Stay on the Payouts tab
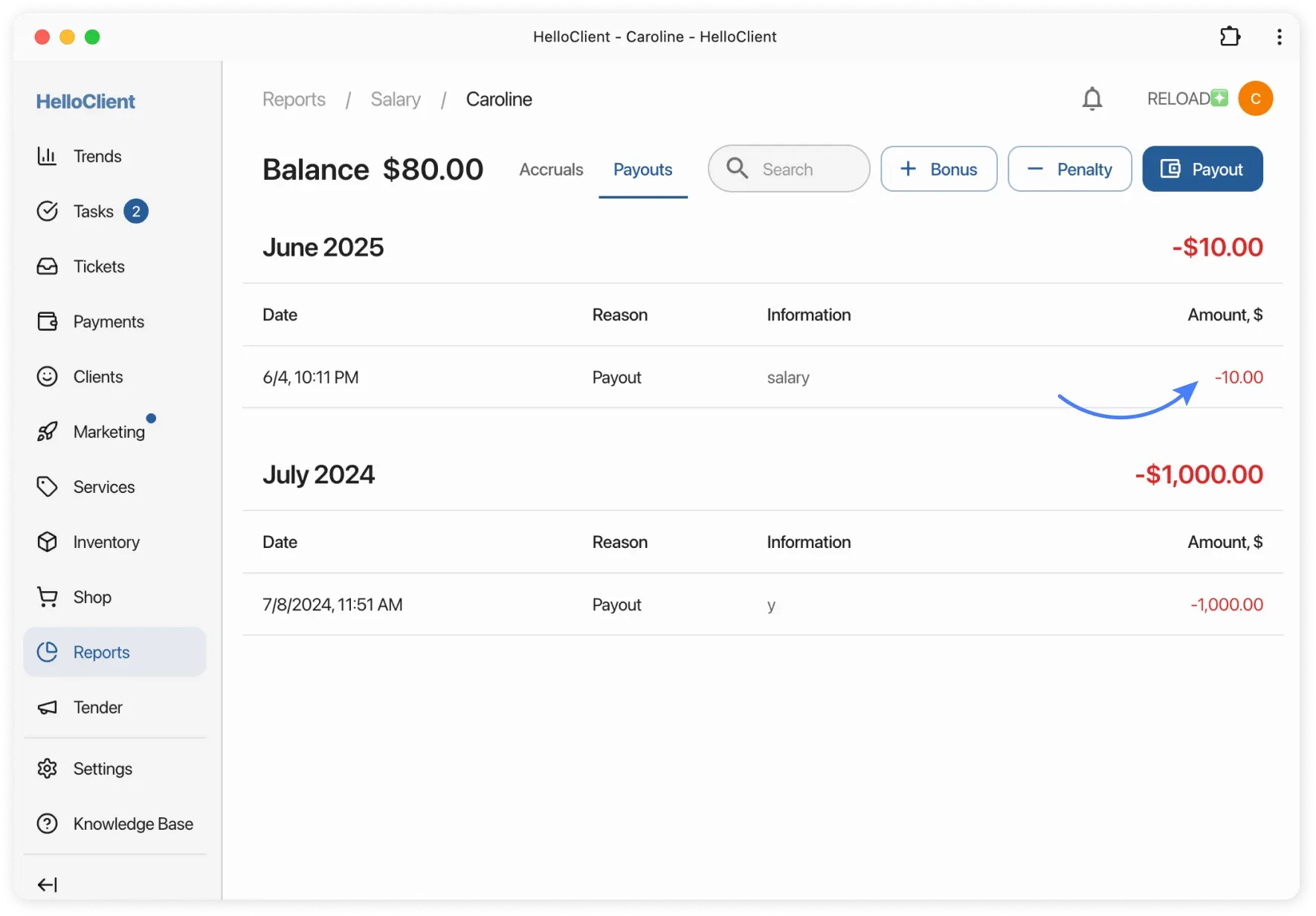The height and width of the screenshot is (916, 1316). (642, 169)
